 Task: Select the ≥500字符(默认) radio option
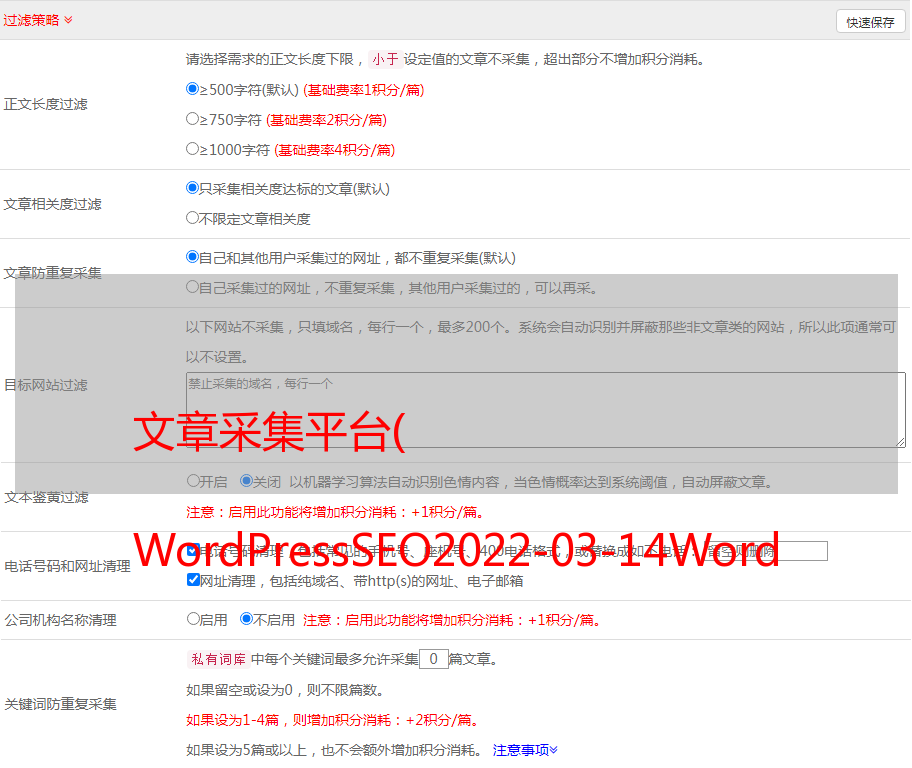[x=192, y=89]
